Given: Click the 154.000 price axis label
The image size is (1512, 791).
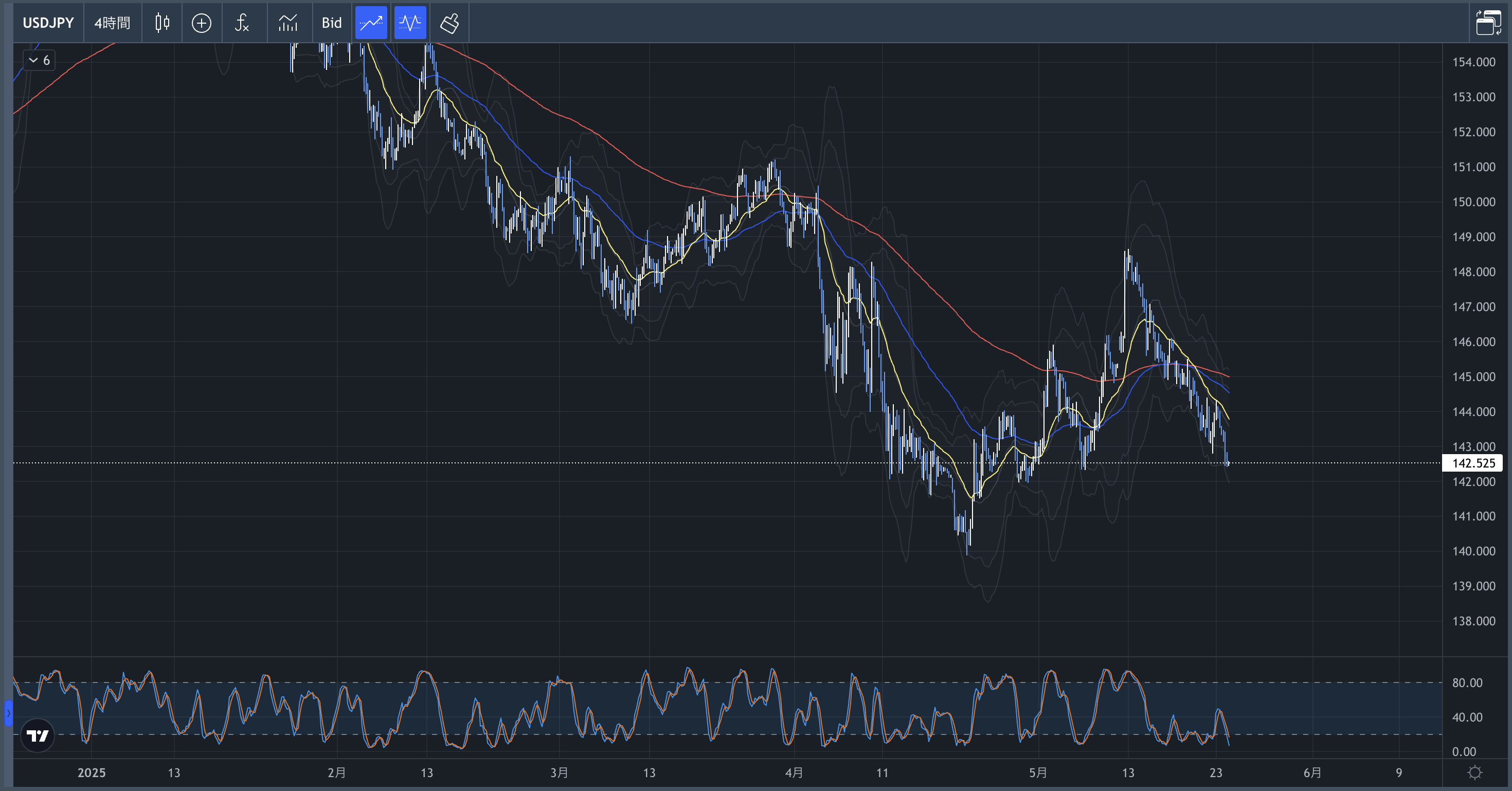Looking at the screenshot, I should point(1473,62).
